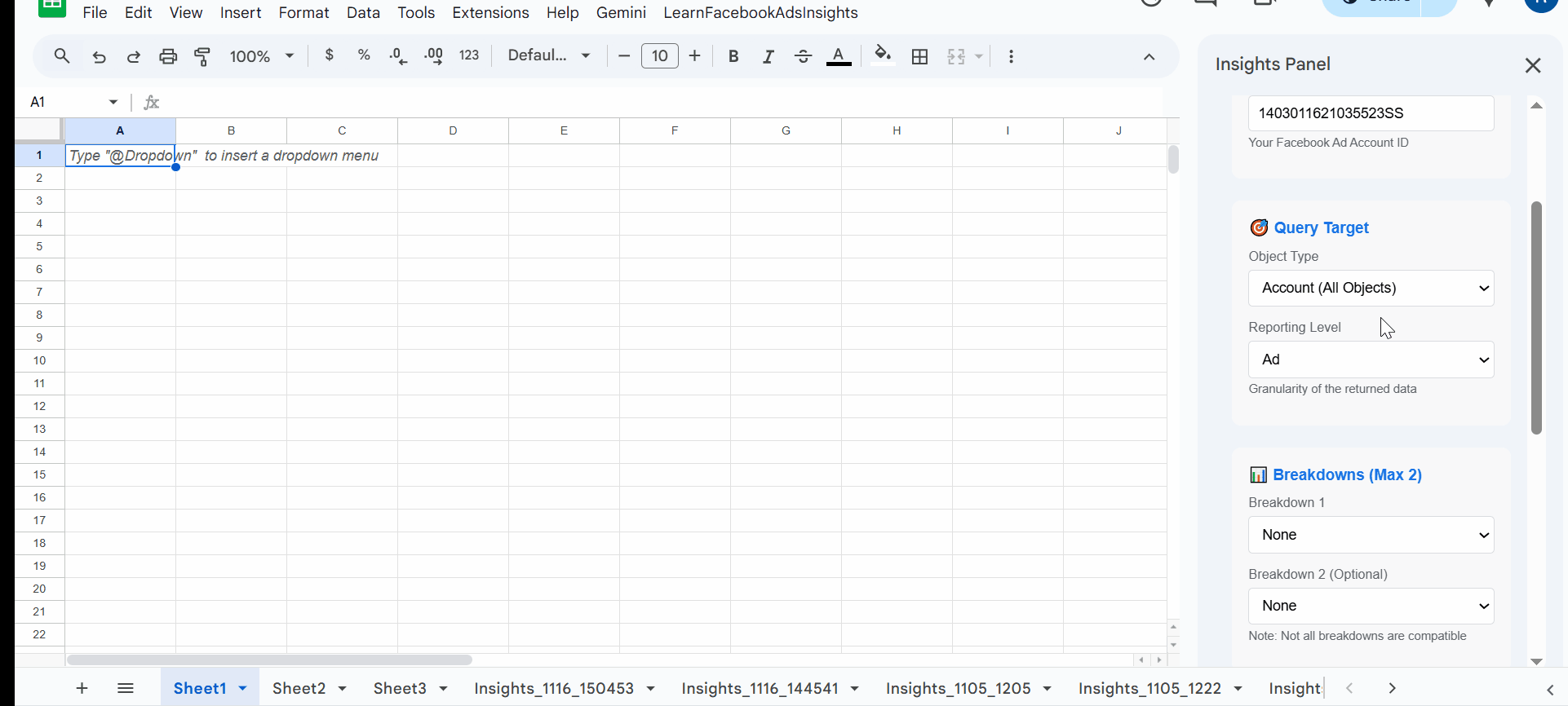This screenshot has width=1568, height=706.
Task: Open the all sheets list icon
Action: [x=126, y=689]
